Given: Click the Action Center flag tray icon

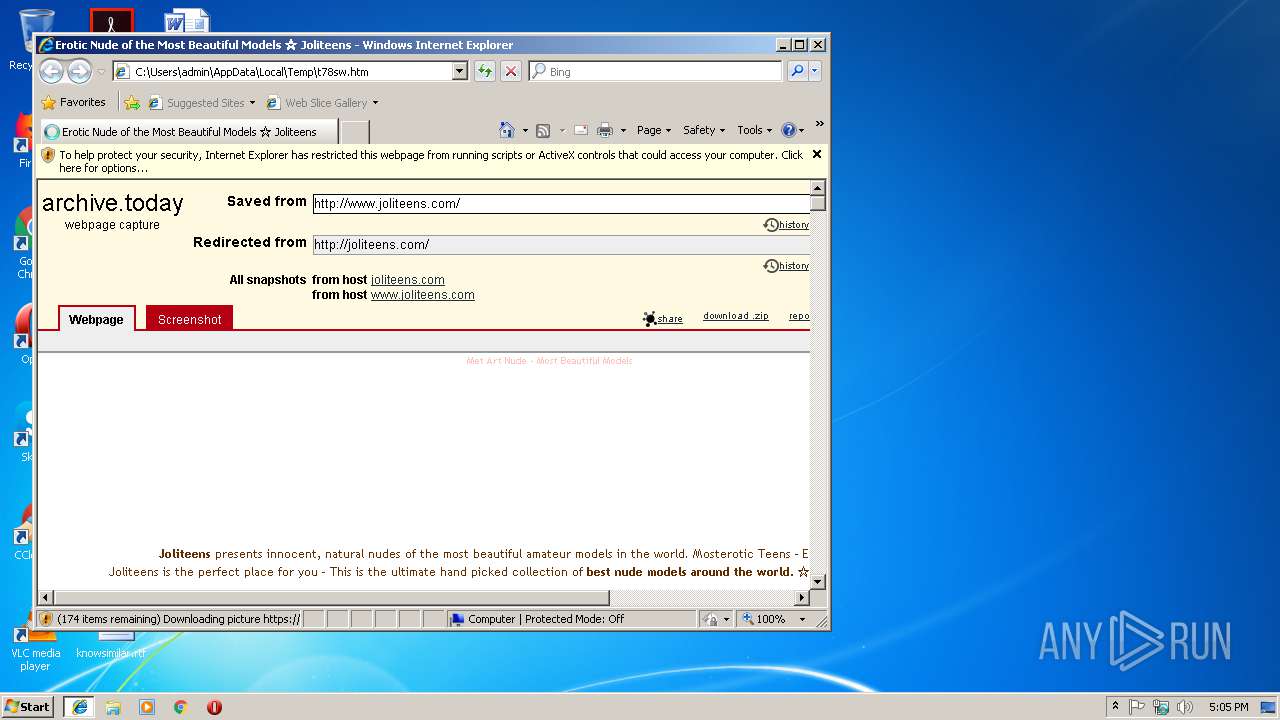Looking at the screenshot, I should point(1137,707).
